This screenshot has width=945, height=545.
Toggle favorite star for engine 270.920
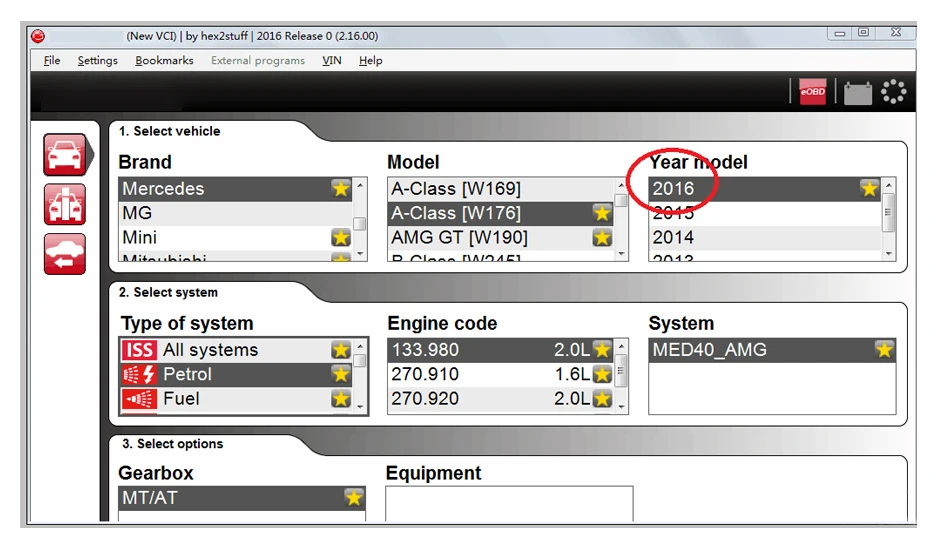coord(601,399)
